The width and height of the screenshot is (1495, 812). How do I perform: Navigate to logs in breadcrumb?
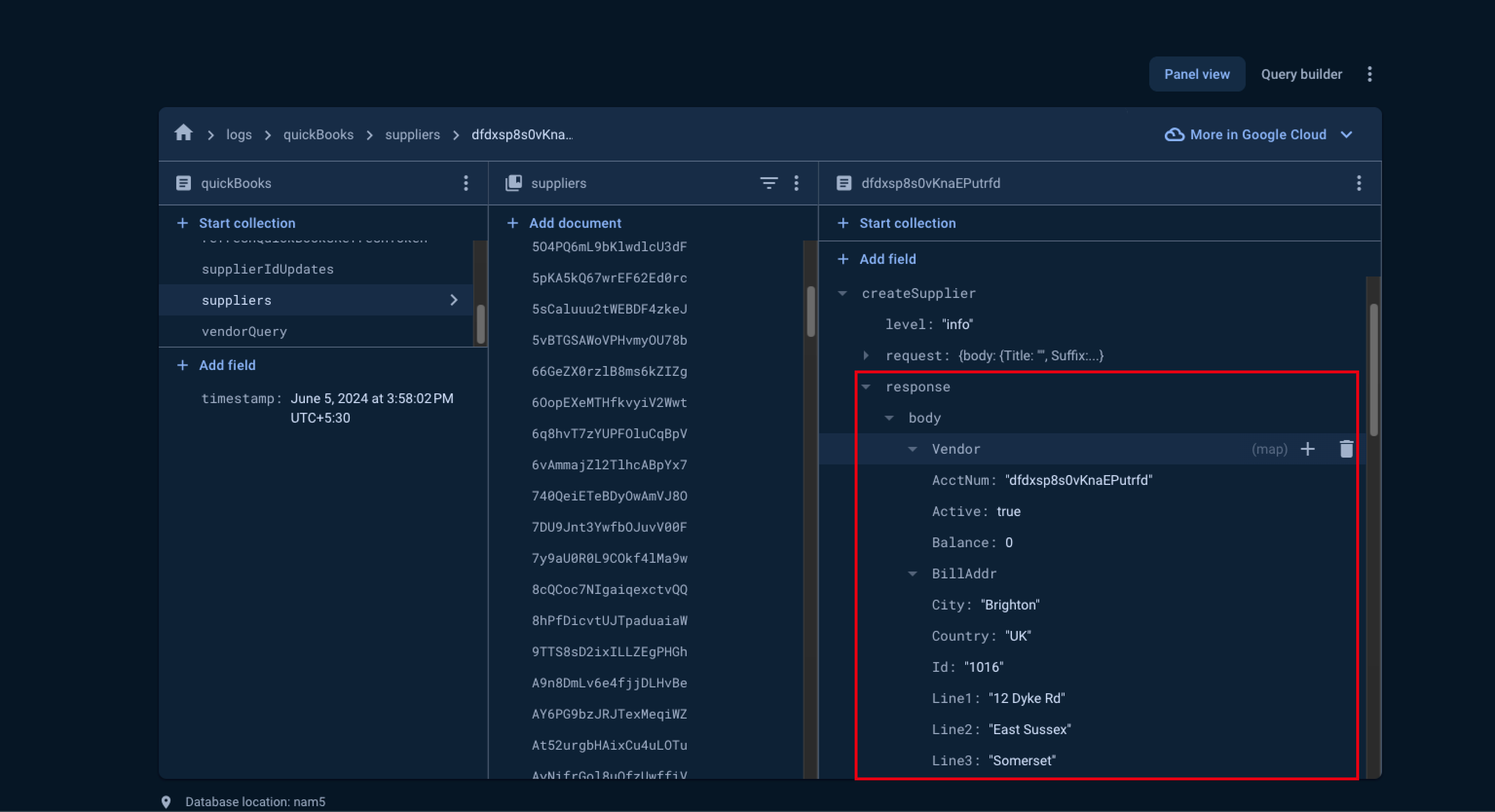239,134
